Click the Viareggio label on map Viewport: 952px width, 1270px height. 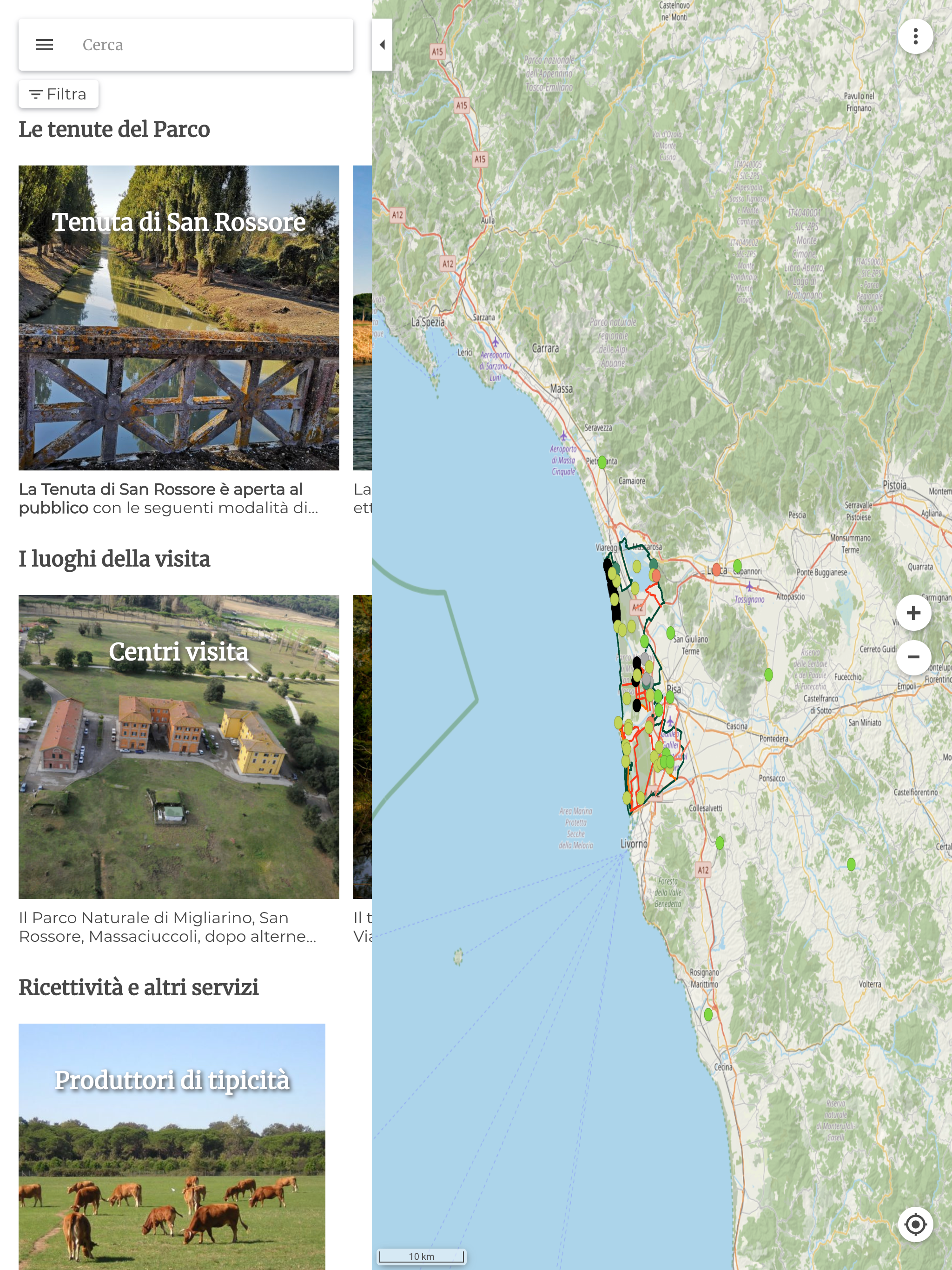[608, 548]
